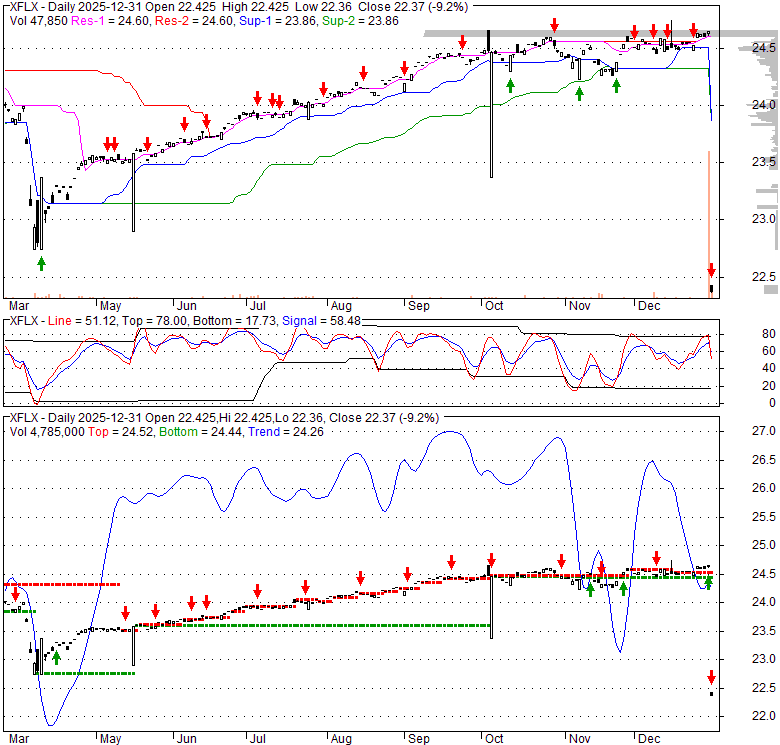Screen dimensions: 780x745
Task: Click the red down arrow at the December 31 drop in the top chart
Action: pyautogui.click(x=711, y=270)
